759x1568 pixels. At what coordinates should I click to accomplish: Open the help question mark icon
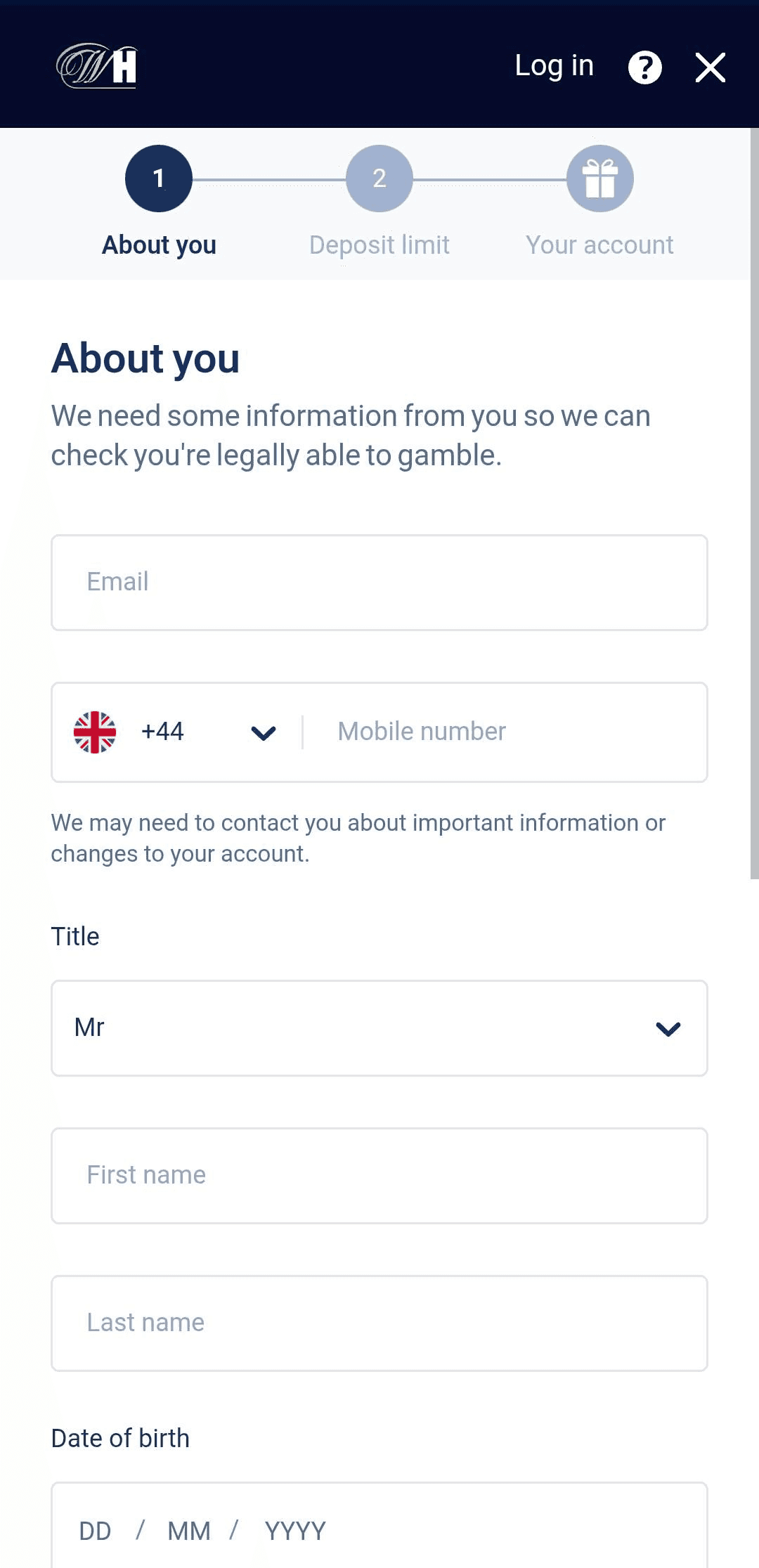point(645,68)
